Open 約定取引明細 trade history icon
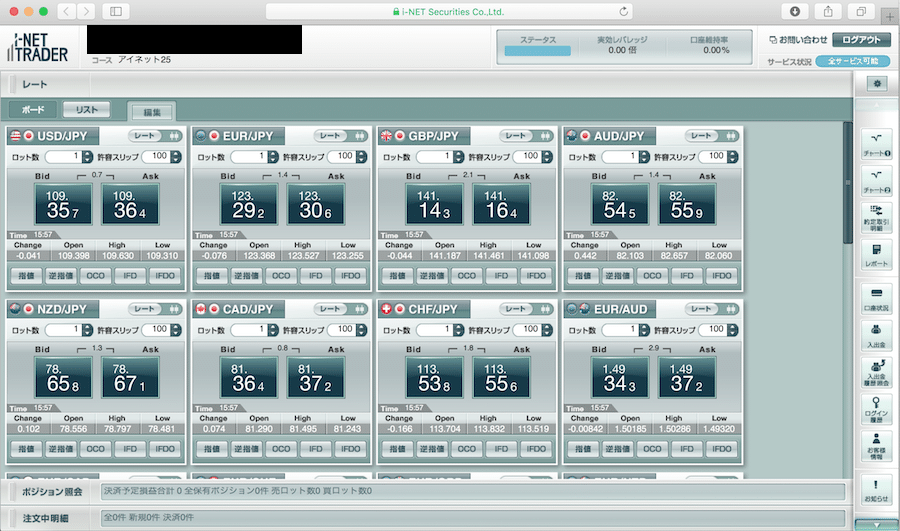Viewport: 900px width, 531px height. pyautogui.click(x=876, y=217)
